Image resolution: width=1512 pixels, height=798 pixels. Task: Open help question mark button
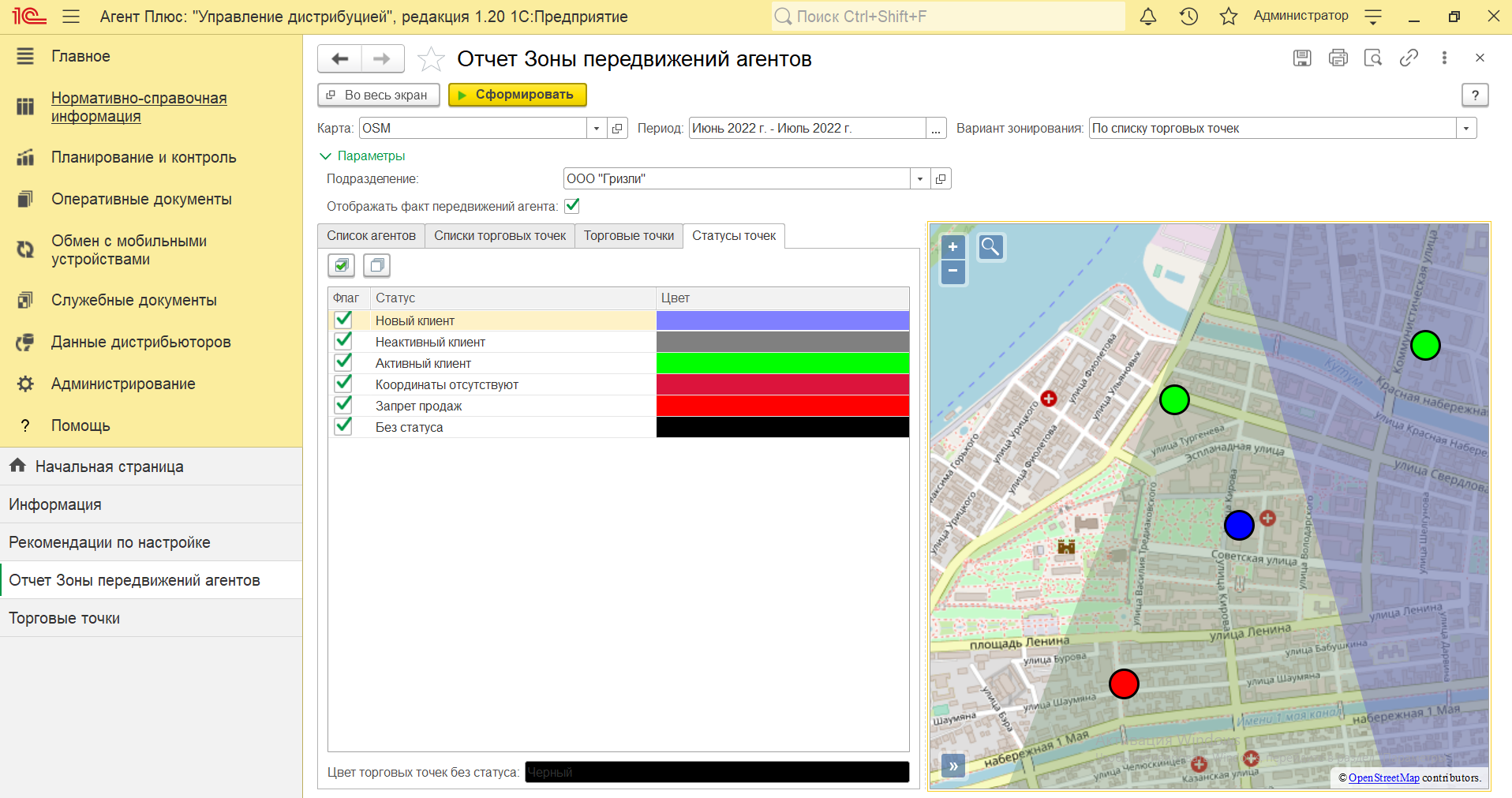pos(1475,95)
